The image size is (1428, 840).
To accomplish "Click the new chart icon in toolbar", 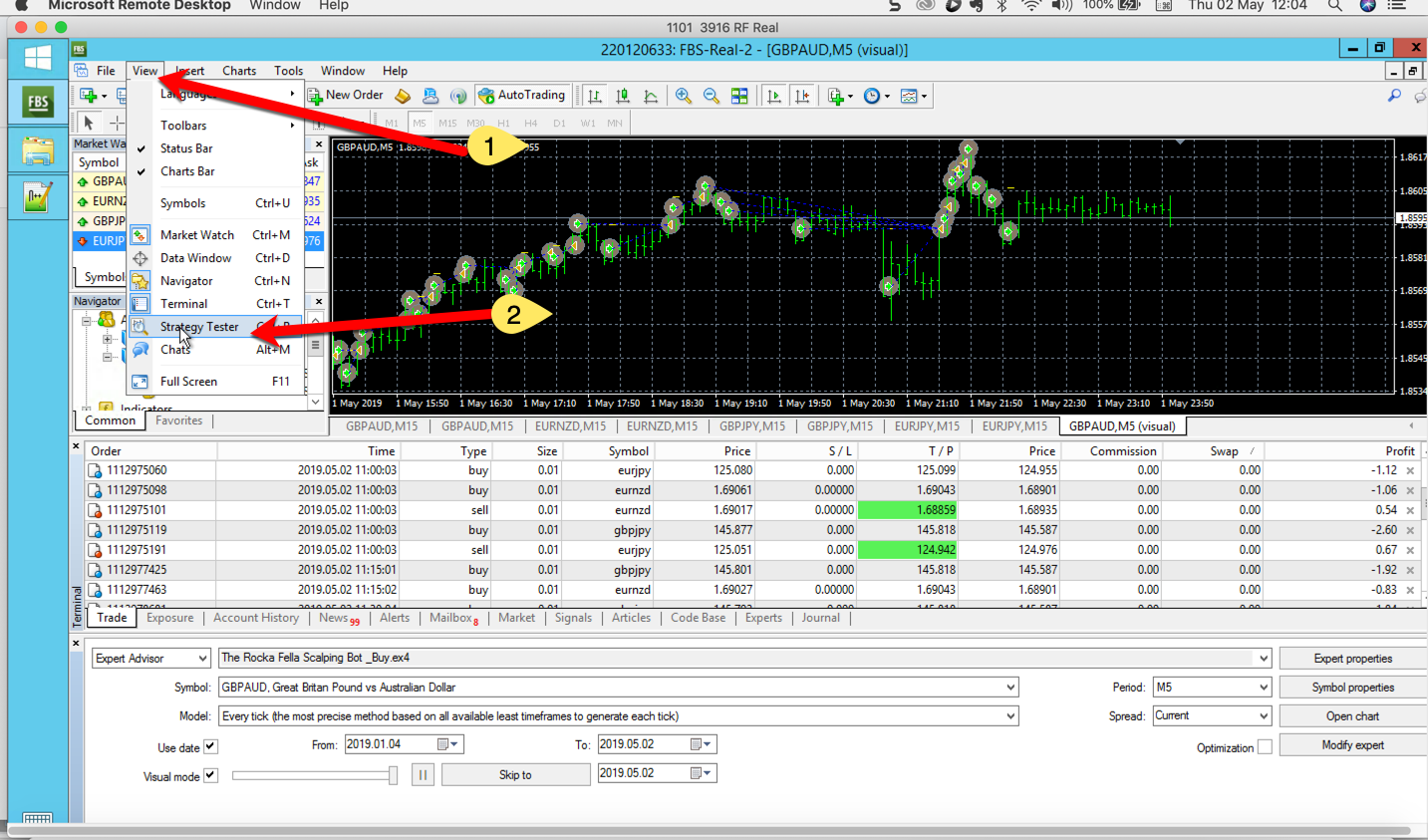I will [x=93, y=96].
